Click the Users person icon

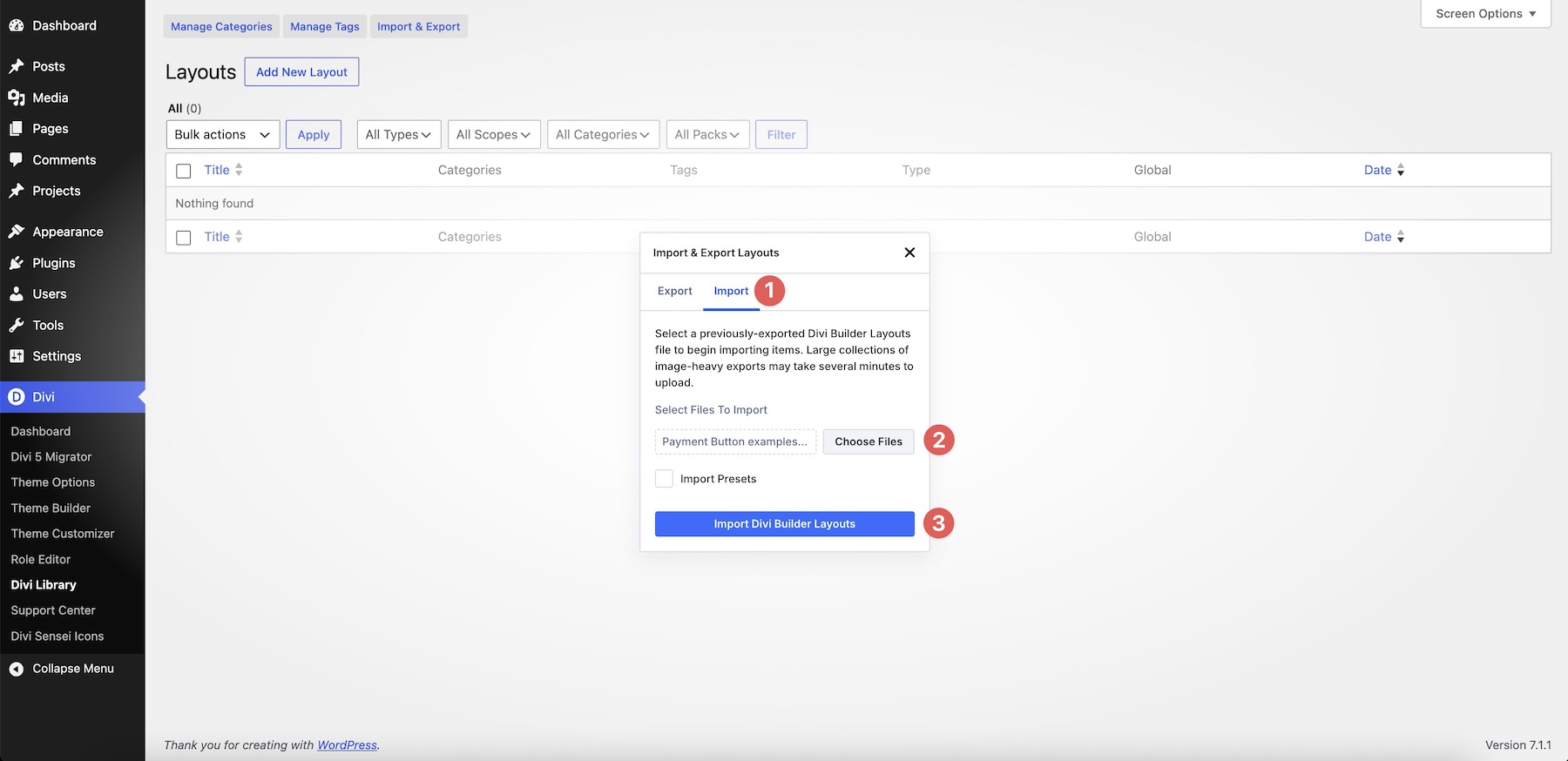pyautogui.click(x=16, y=294)
